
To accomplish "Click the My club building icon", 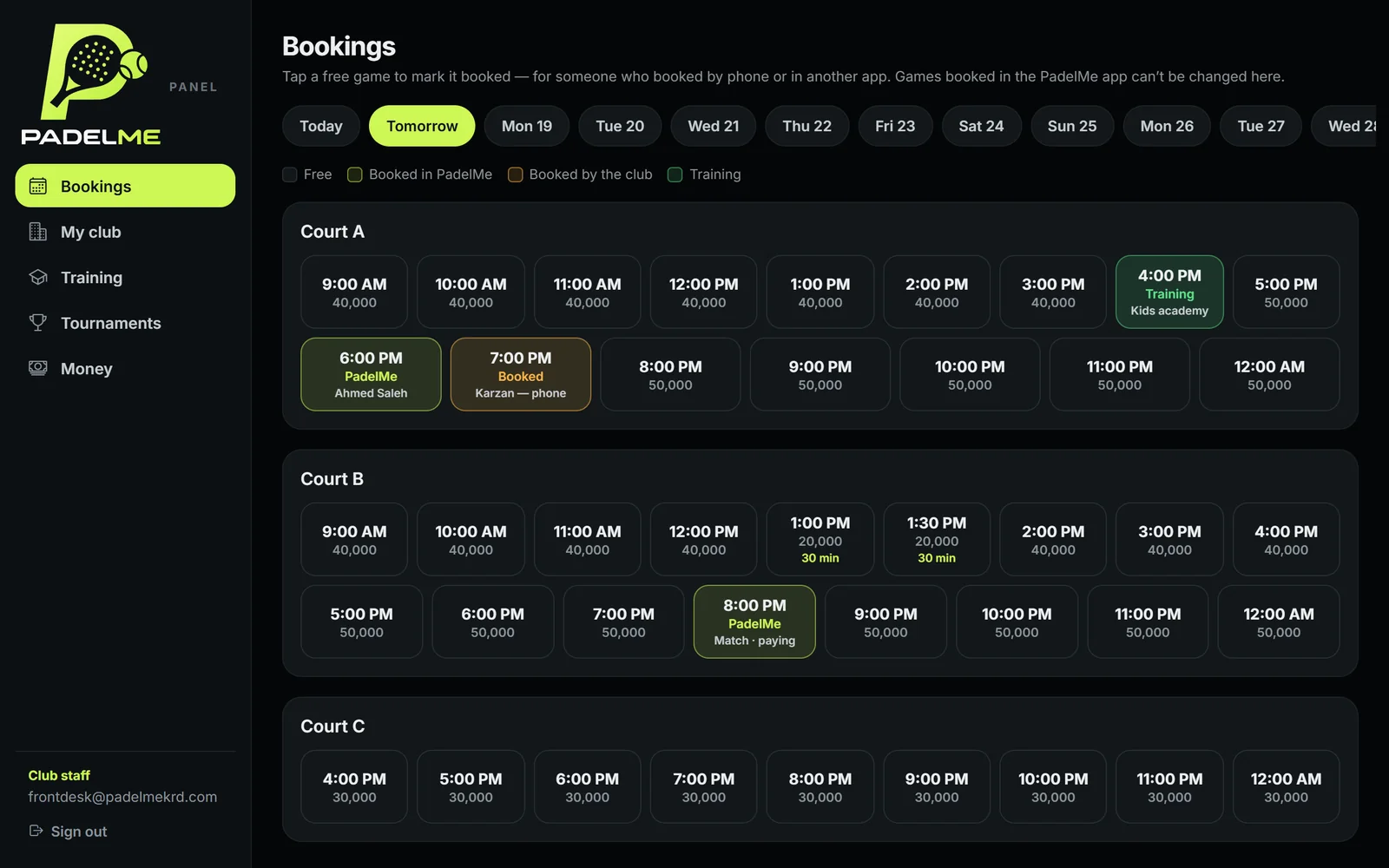I will point(38,232).
